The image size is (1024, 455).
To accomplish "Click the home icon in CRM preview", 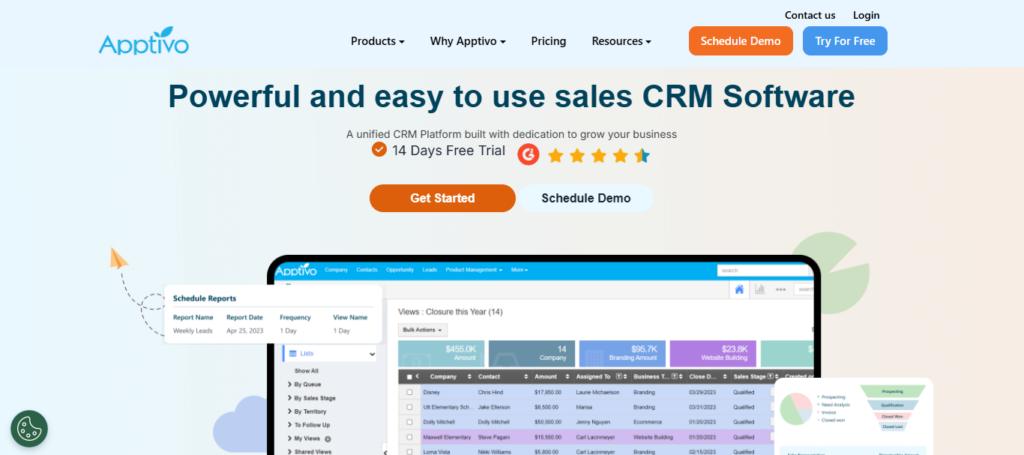I will pyautogui.click(x=739, y=289).
